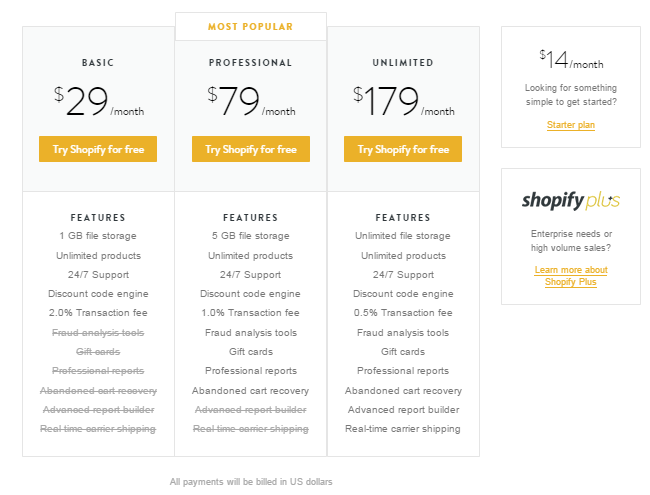The image size is (650, 495).
Task: Start free trial under Basic plan
Action: (98, 149)
